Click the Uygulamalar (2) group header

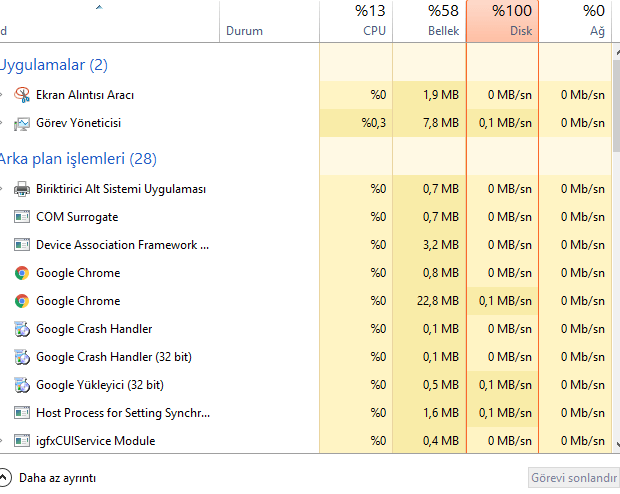[53, 65]
